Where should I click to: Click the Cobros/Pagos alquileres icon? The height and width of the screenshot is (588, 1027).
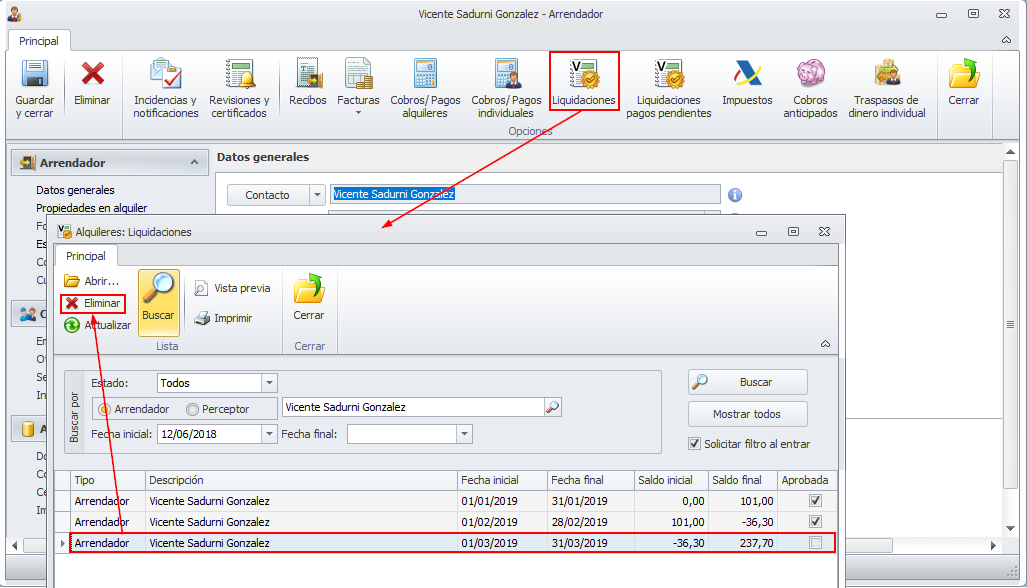(x=425, y=76)
